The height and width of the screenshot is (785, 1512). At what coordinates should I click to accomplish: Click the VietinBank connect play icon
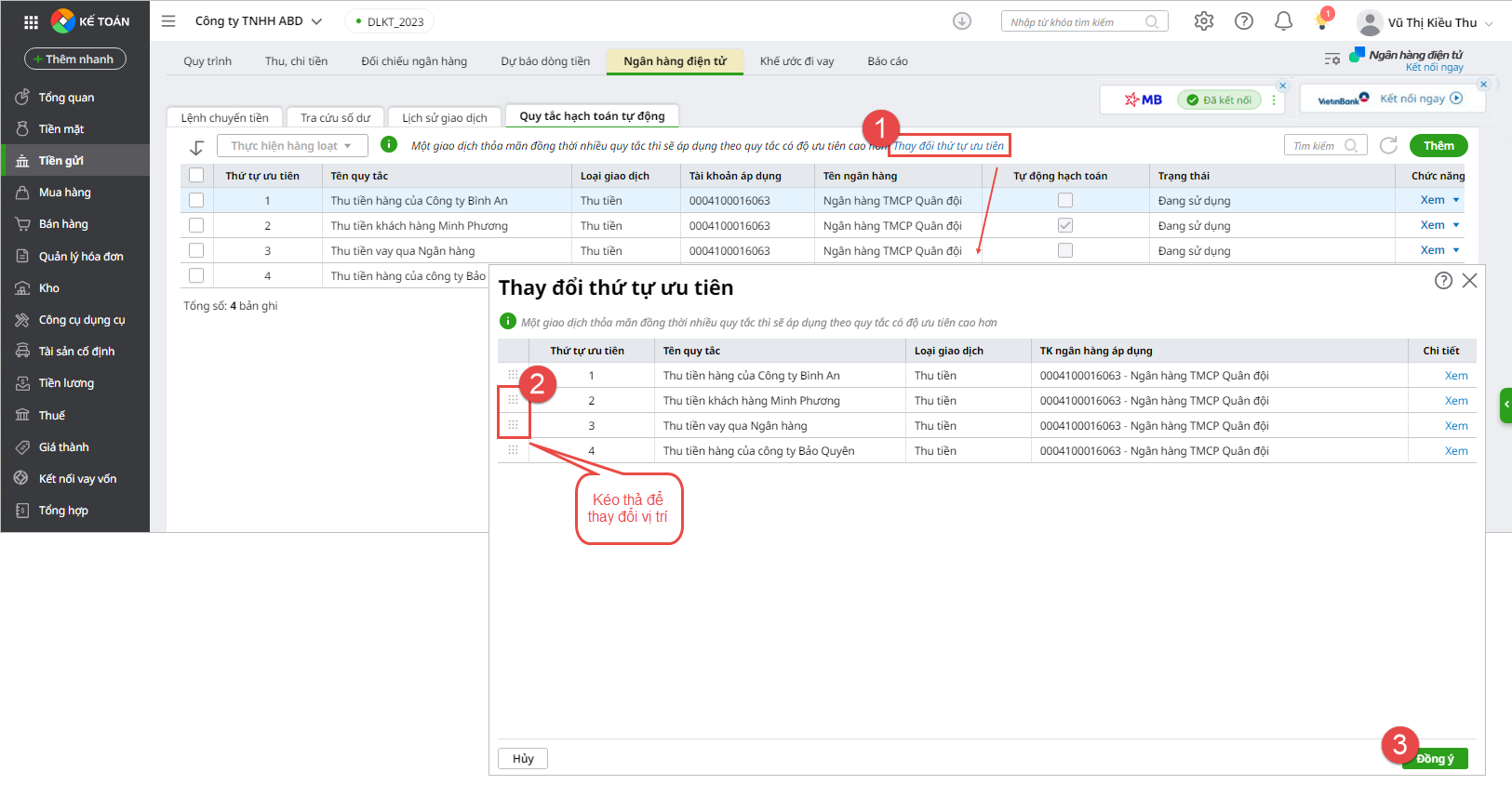tap(1456, 98)
